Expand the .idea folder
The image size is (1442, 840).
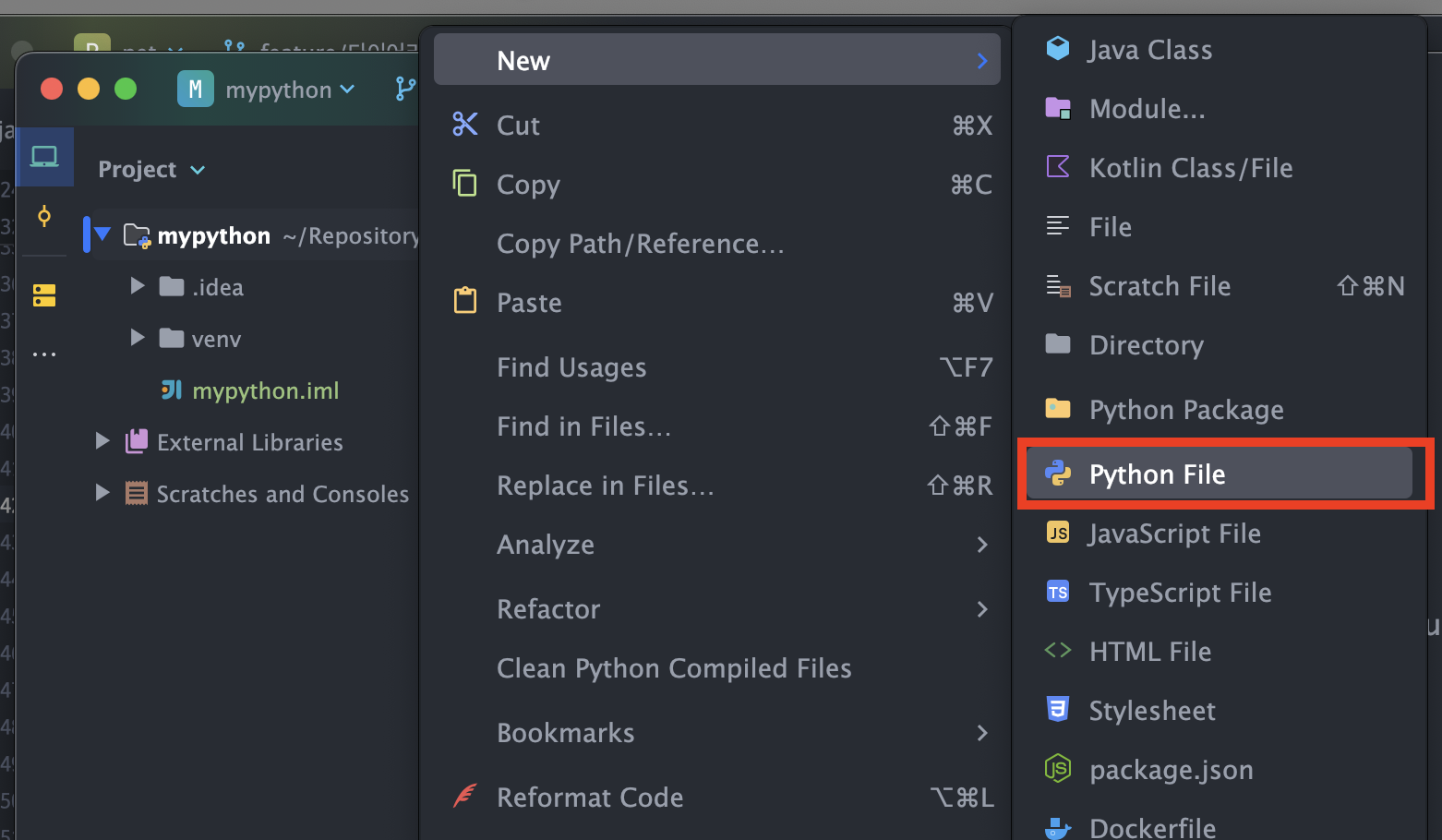tap(138, 286)
